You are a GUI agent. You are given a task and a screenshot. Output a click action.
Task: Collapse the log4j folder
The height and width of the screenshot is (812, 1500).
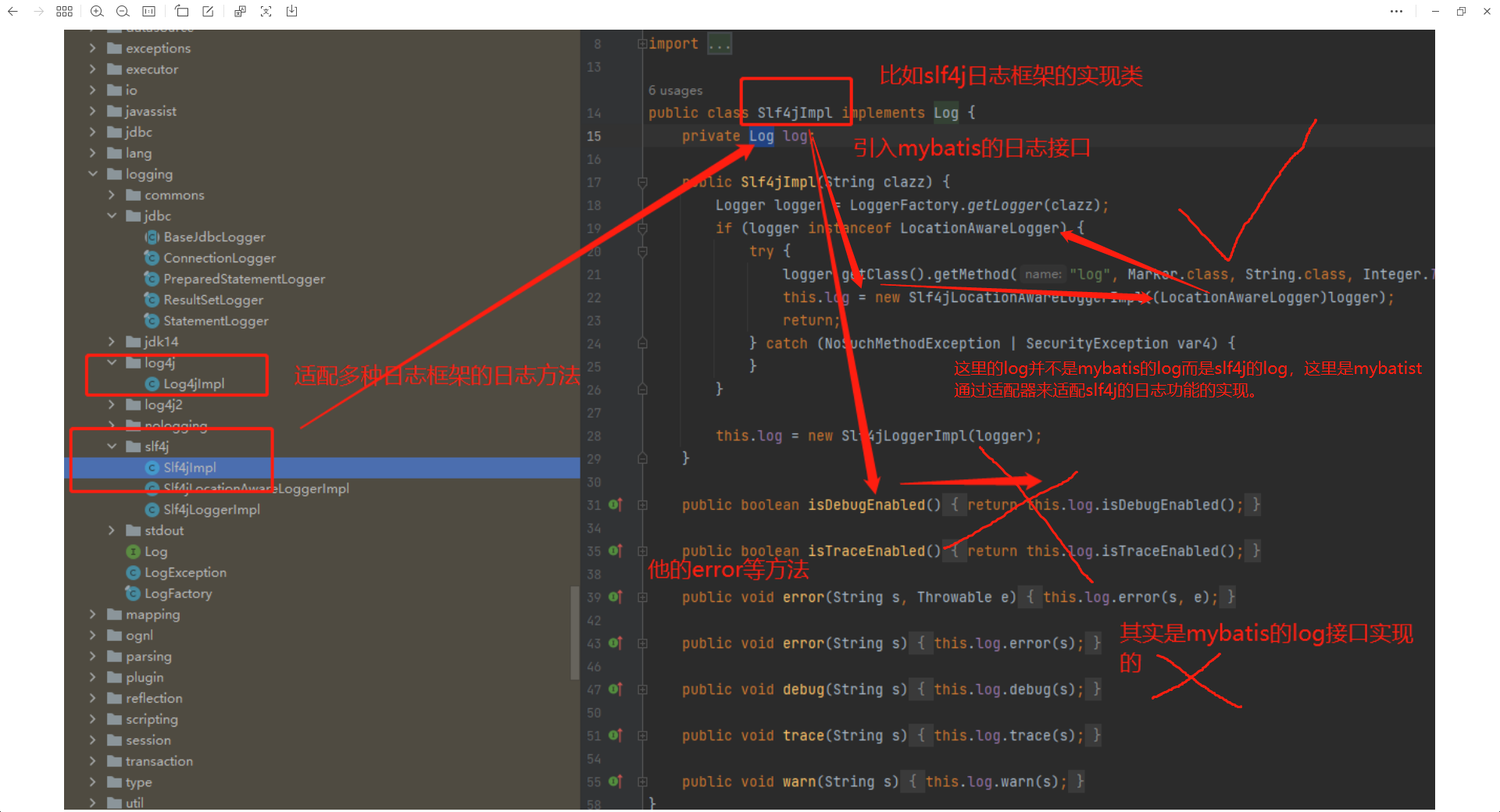coord(112,363)
